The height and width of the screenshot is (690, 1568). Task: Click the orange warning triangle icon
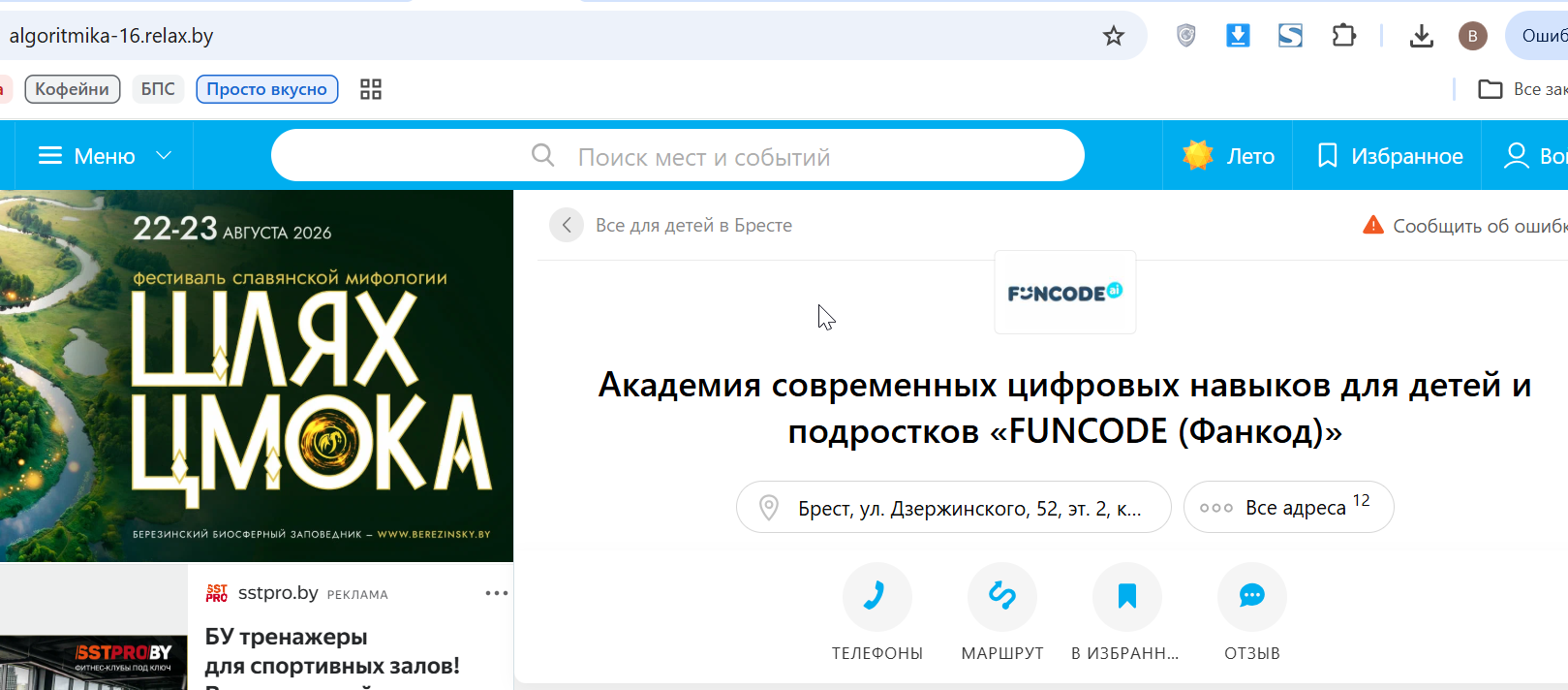pyautogui.click(x=1373, y=225)
